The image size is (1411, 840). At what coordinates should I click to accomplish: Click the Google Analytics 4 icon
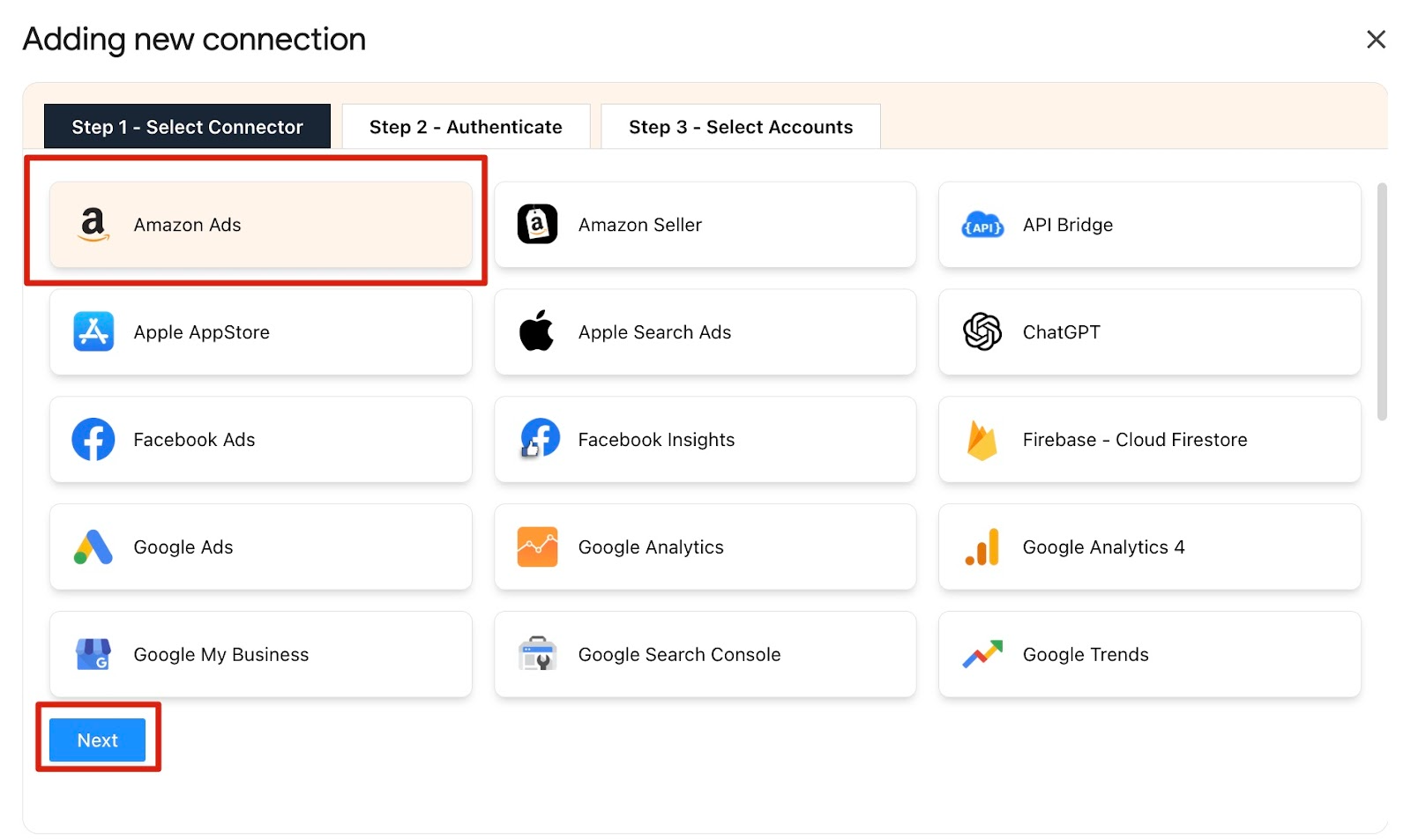(x=982, y=547)
